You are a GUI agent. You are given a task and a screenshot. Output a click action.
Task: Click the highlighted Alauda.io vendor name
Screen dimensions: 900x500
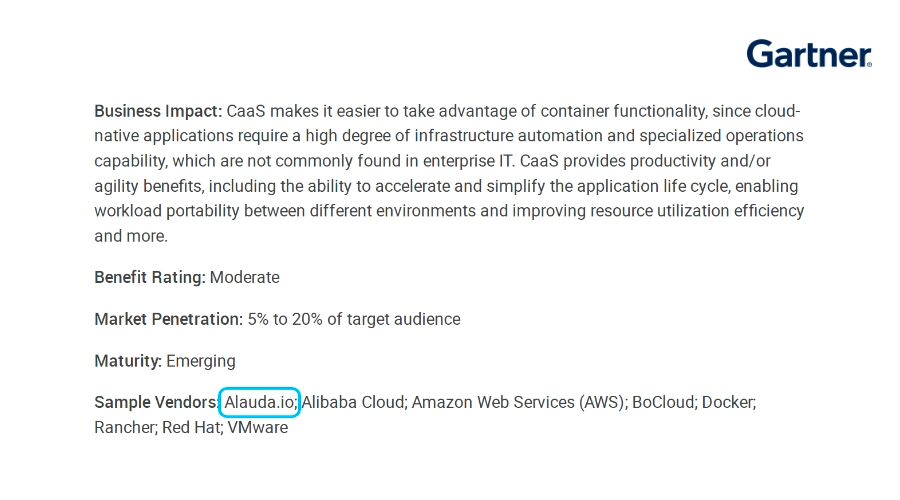point(260,402)
